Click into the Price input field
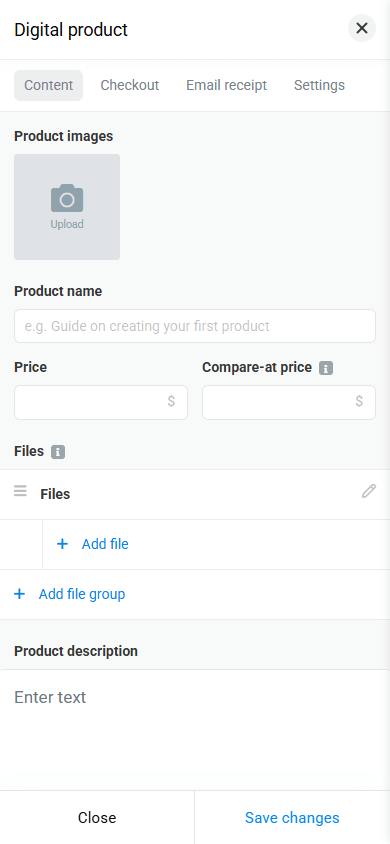390x844 pixels. click(101, 402)
